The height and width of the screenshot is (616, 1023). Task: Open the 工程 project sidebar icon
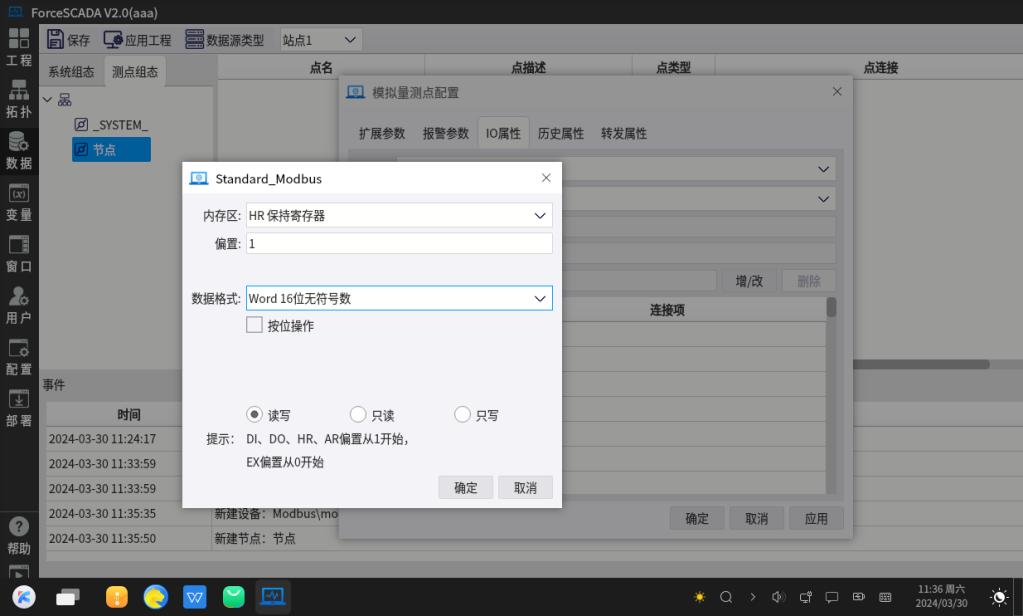[x=19, y=47]
